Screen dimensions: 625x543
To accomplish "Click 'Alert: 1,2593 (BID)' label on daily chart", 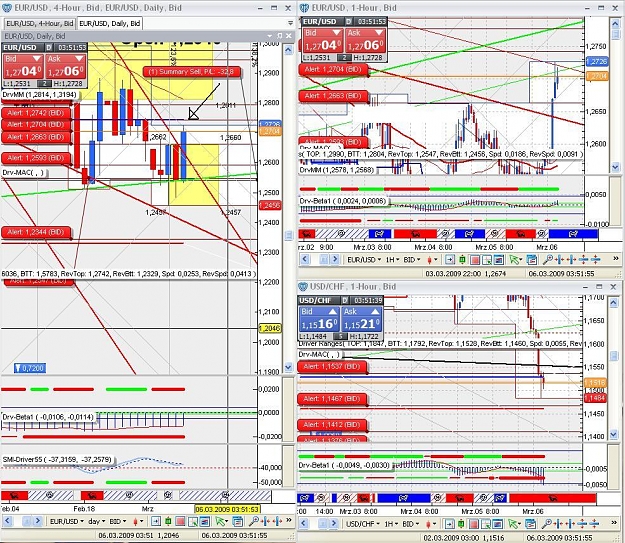I will (x=36, y=158).
